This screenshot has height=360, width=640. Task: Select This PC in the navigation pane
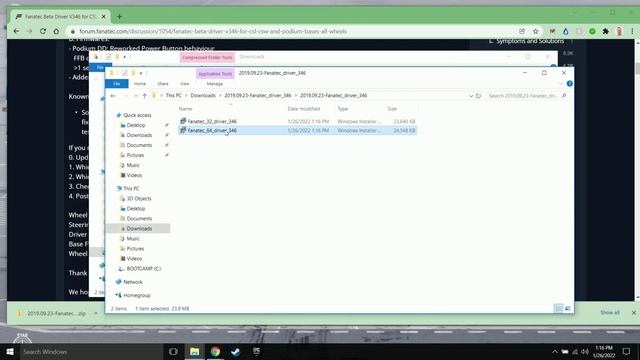click(131, 189)
